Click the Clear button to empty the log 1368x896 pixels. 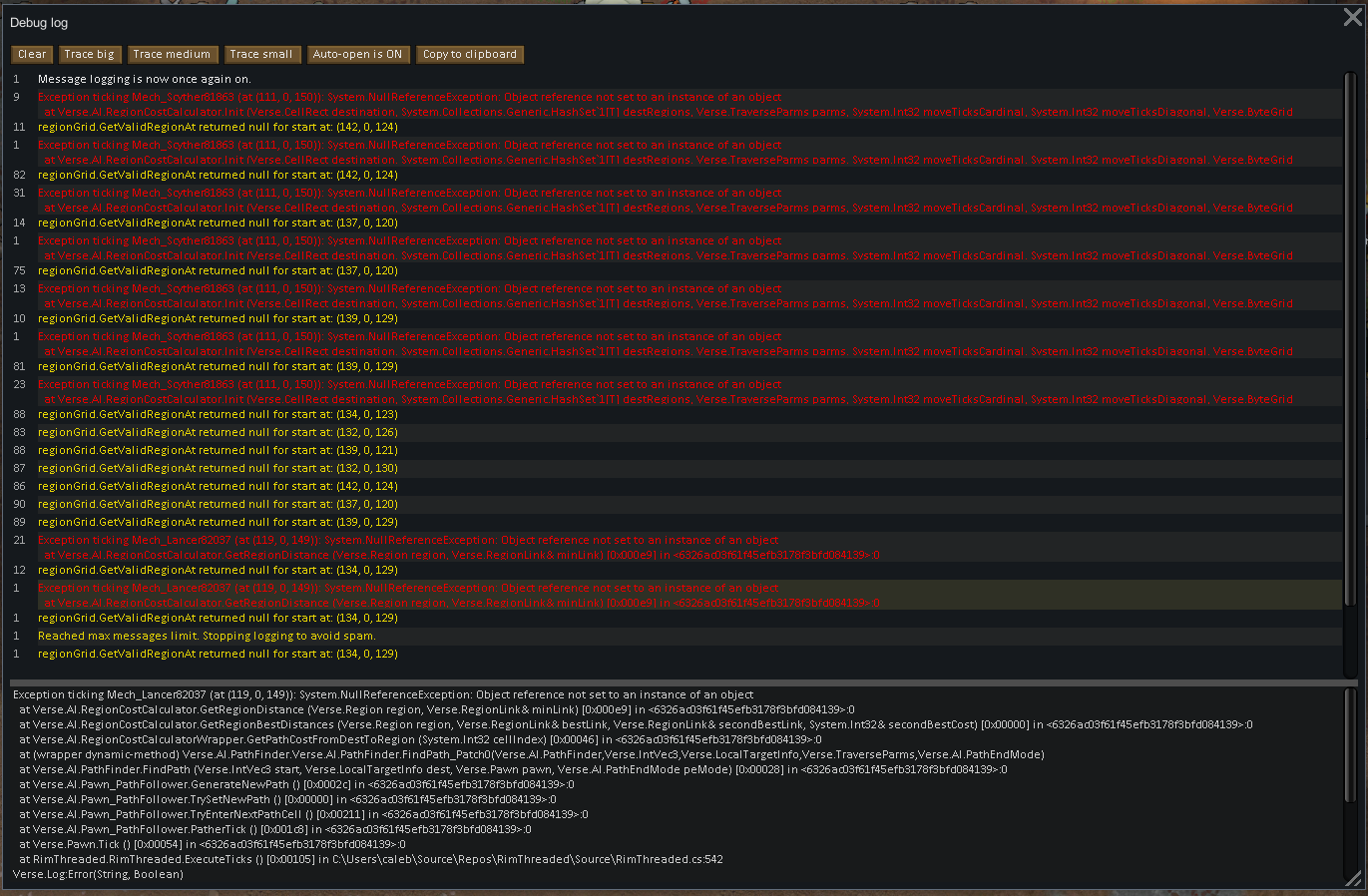coord(31,54)
